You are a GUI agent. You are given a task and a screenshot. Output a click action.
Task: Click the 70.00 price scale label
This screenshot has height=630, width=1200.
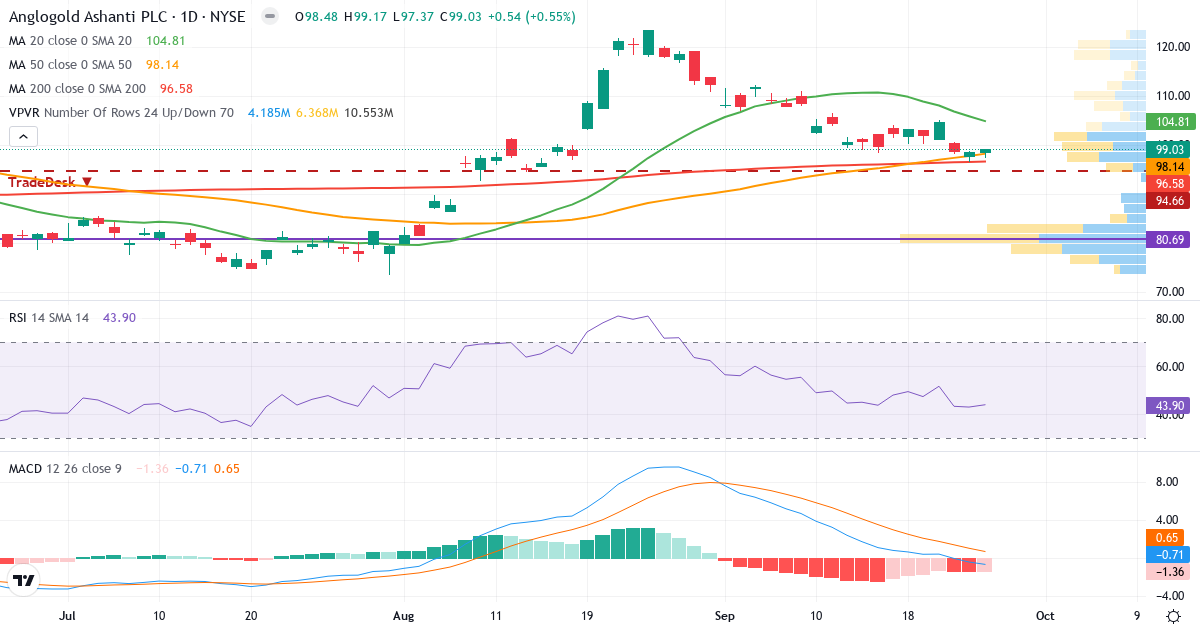1171,292
